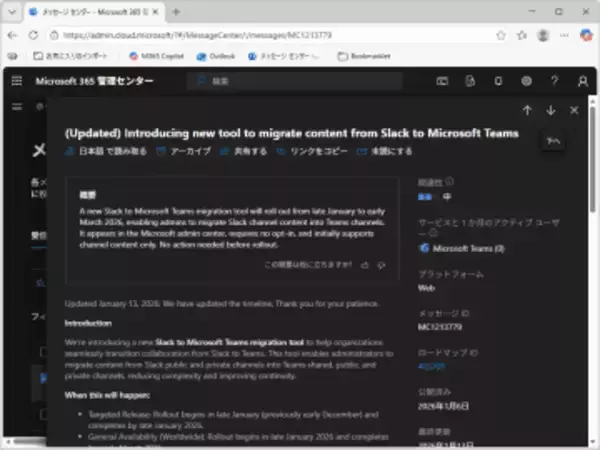Reload the current page
Viewport: 600px width, 450px height.
point(33,35)
